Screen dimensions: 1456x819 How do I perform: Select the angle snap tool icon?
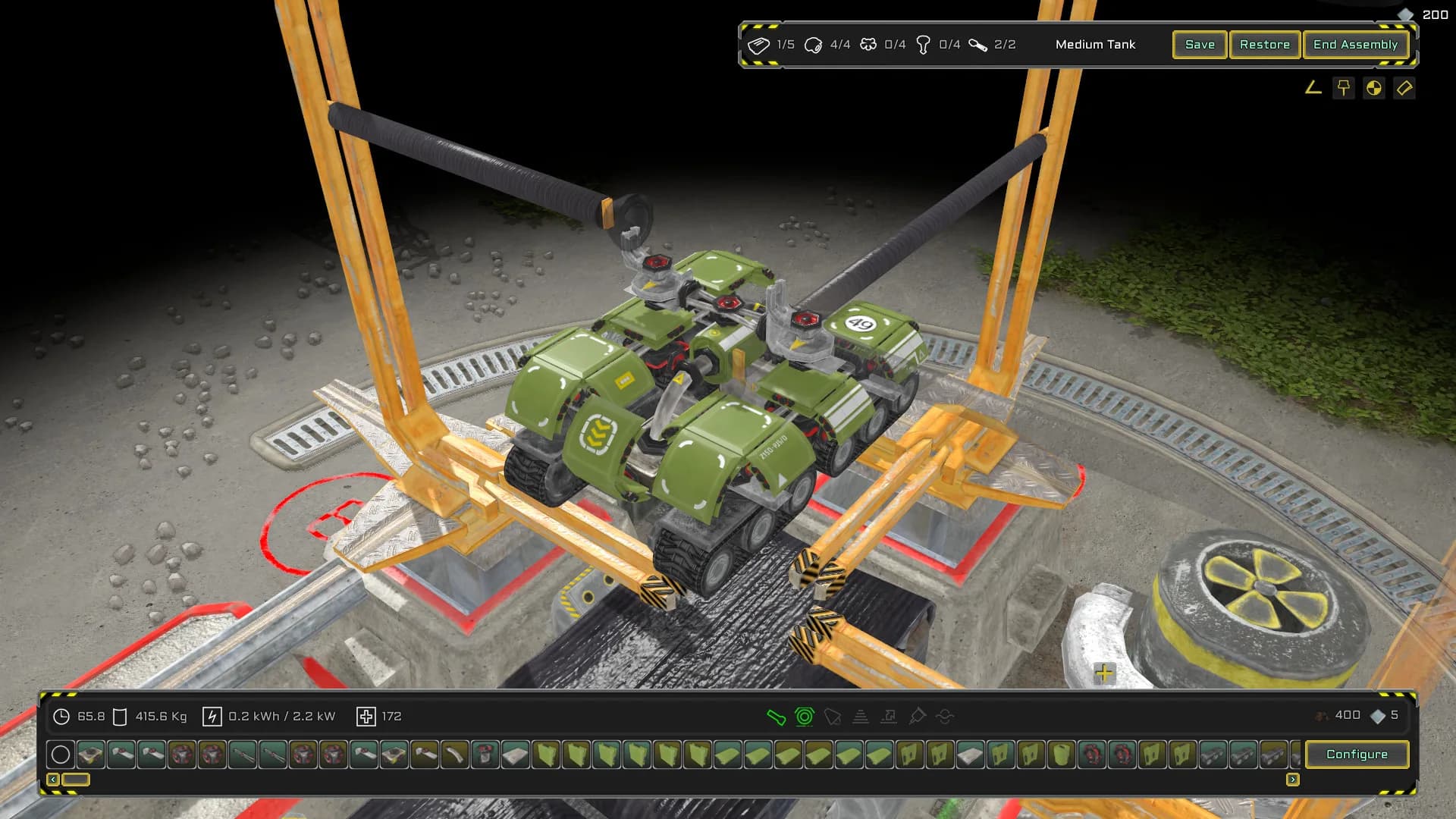tap(1313, 88)
